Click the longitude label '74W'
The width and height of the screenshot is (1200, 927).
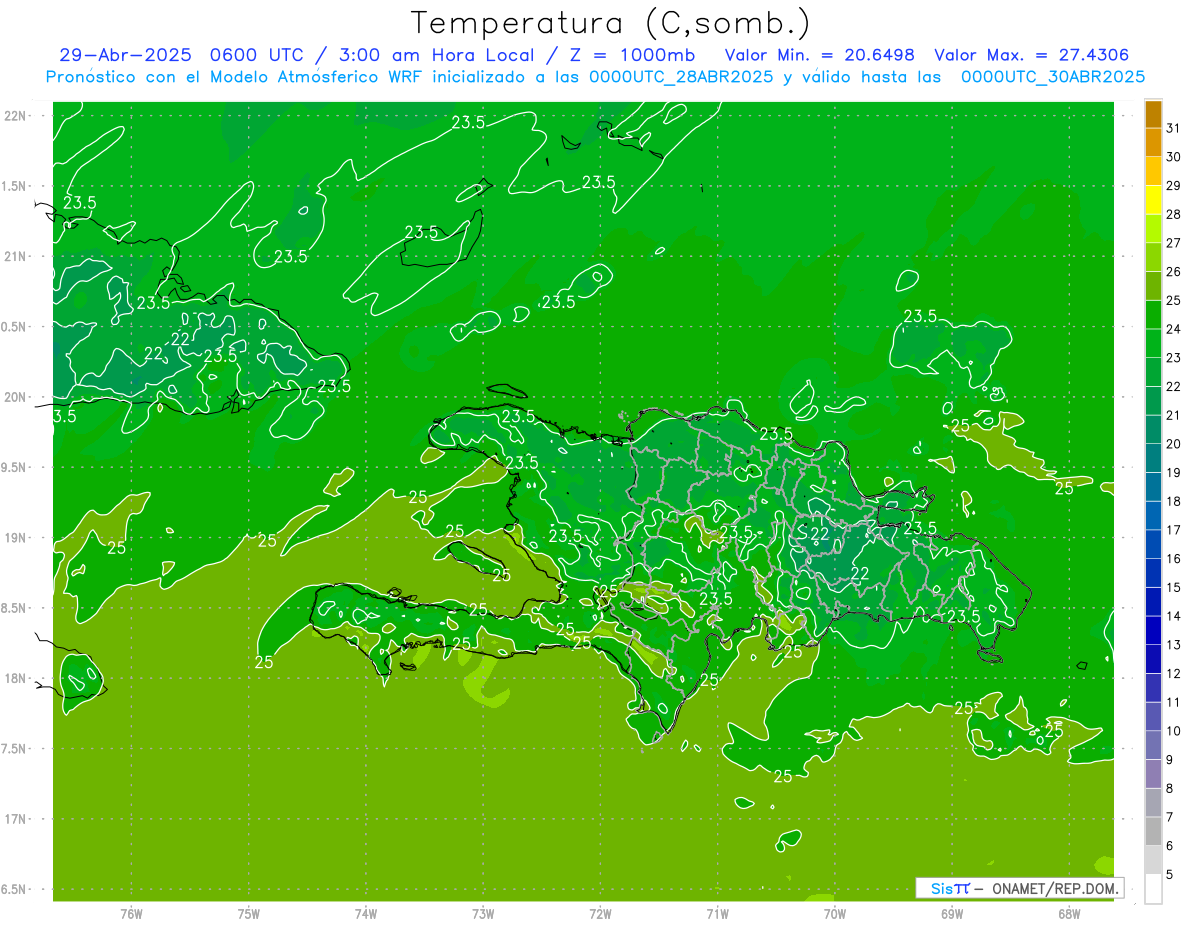coord(366,914)
